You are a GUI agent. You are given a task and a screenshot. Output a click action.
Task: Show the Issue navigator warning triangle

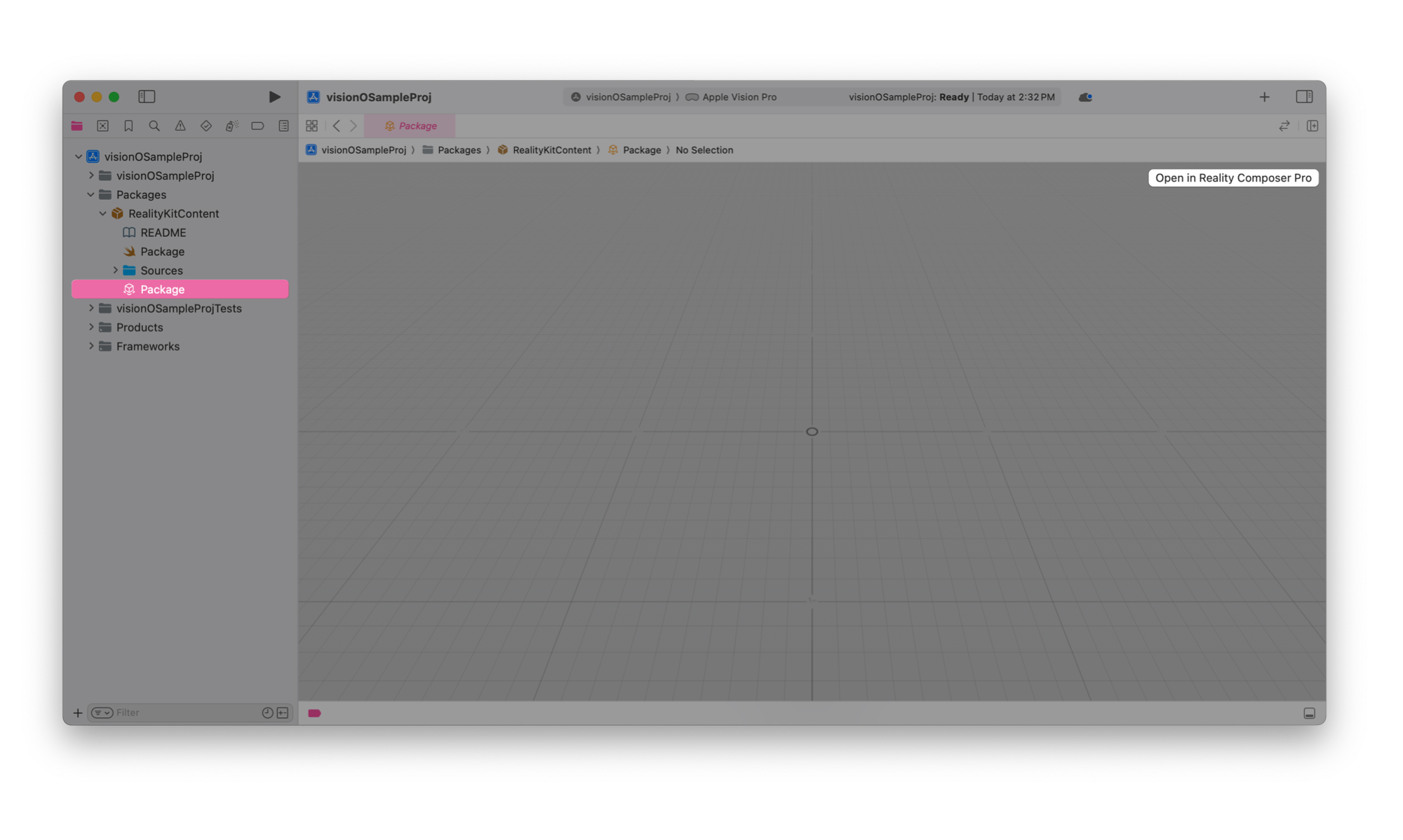[x=180, y=126]
